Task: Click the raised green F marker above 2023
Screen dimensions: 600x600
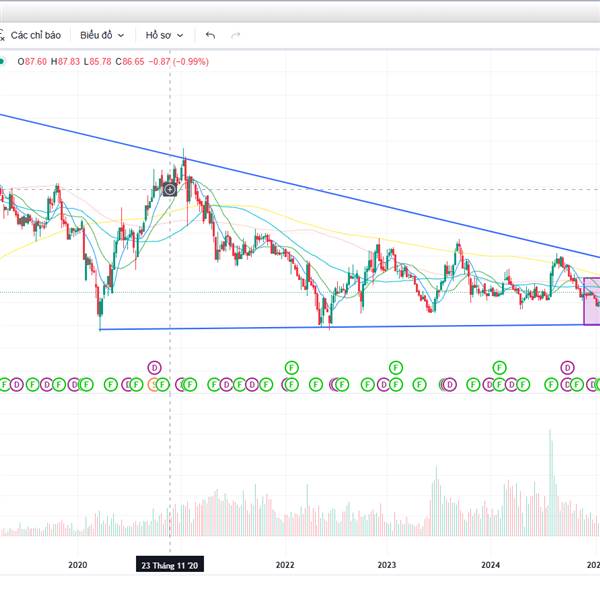Action: click(395, 368)
